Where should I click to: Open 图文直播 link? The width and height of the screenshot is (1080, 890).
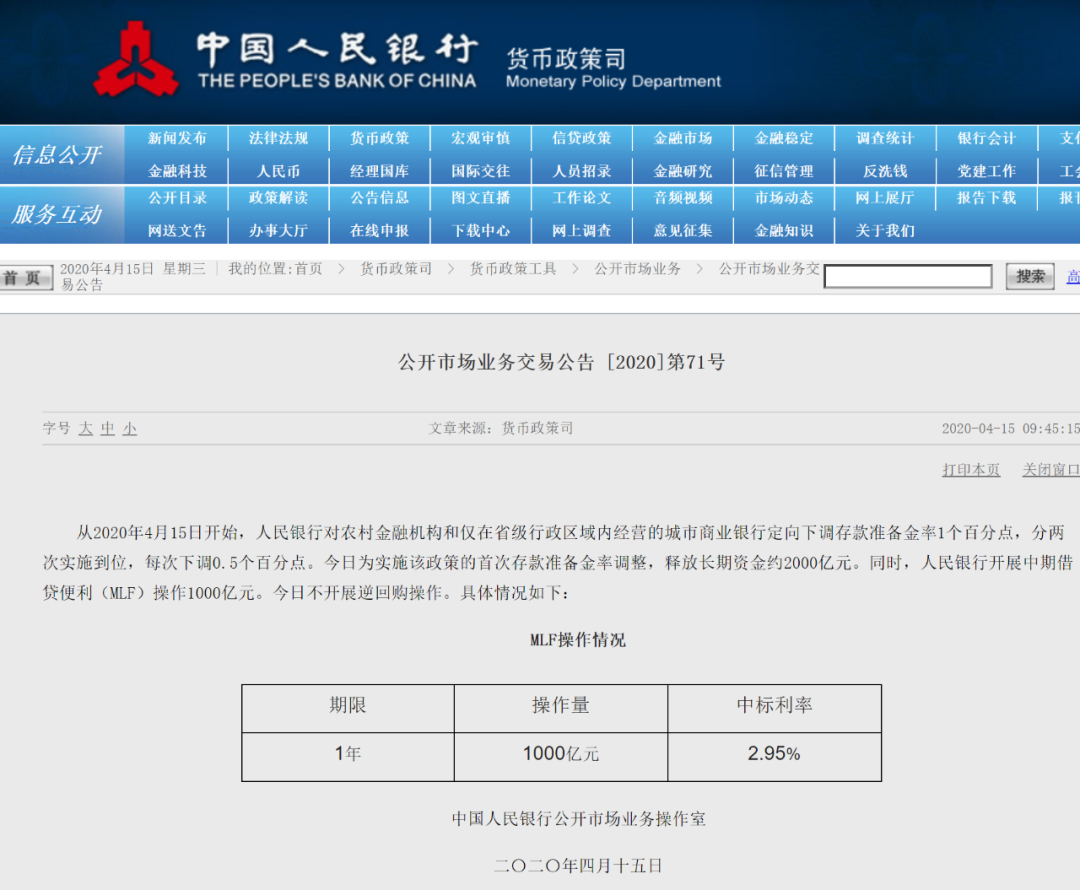481,198
